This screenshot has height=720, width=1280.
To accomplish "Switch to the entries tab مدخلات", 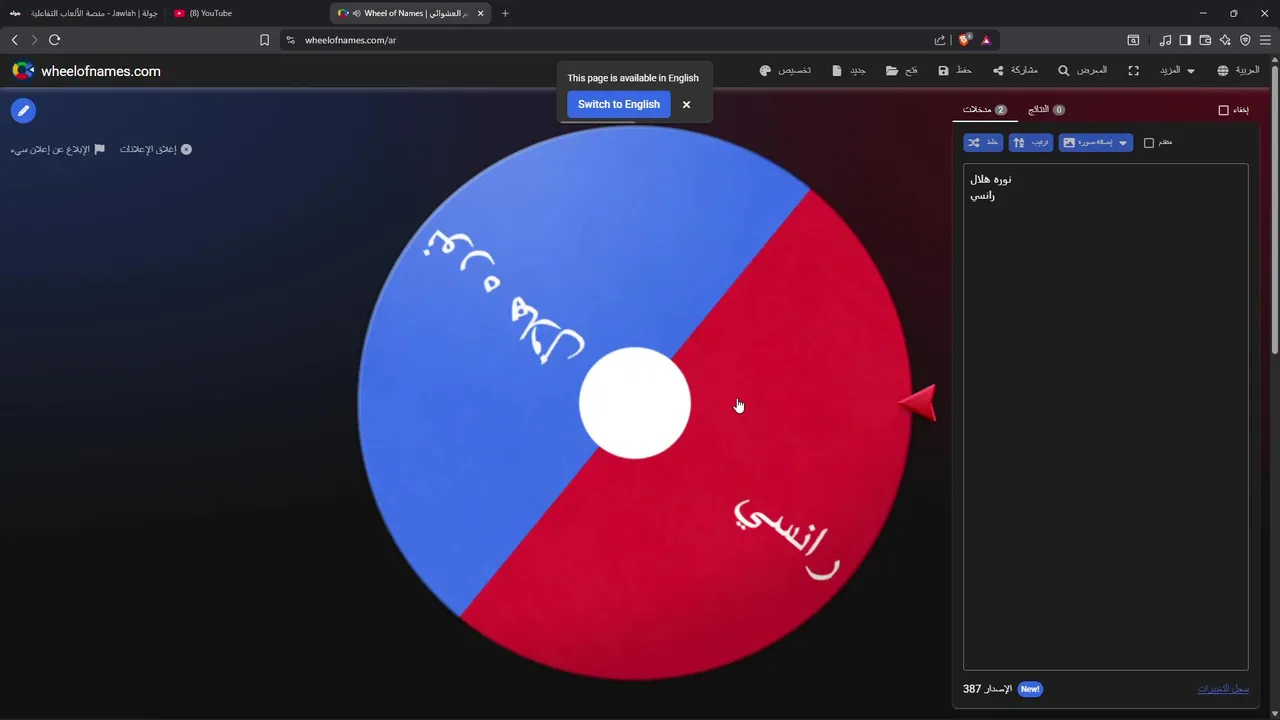I will [985, 109].
